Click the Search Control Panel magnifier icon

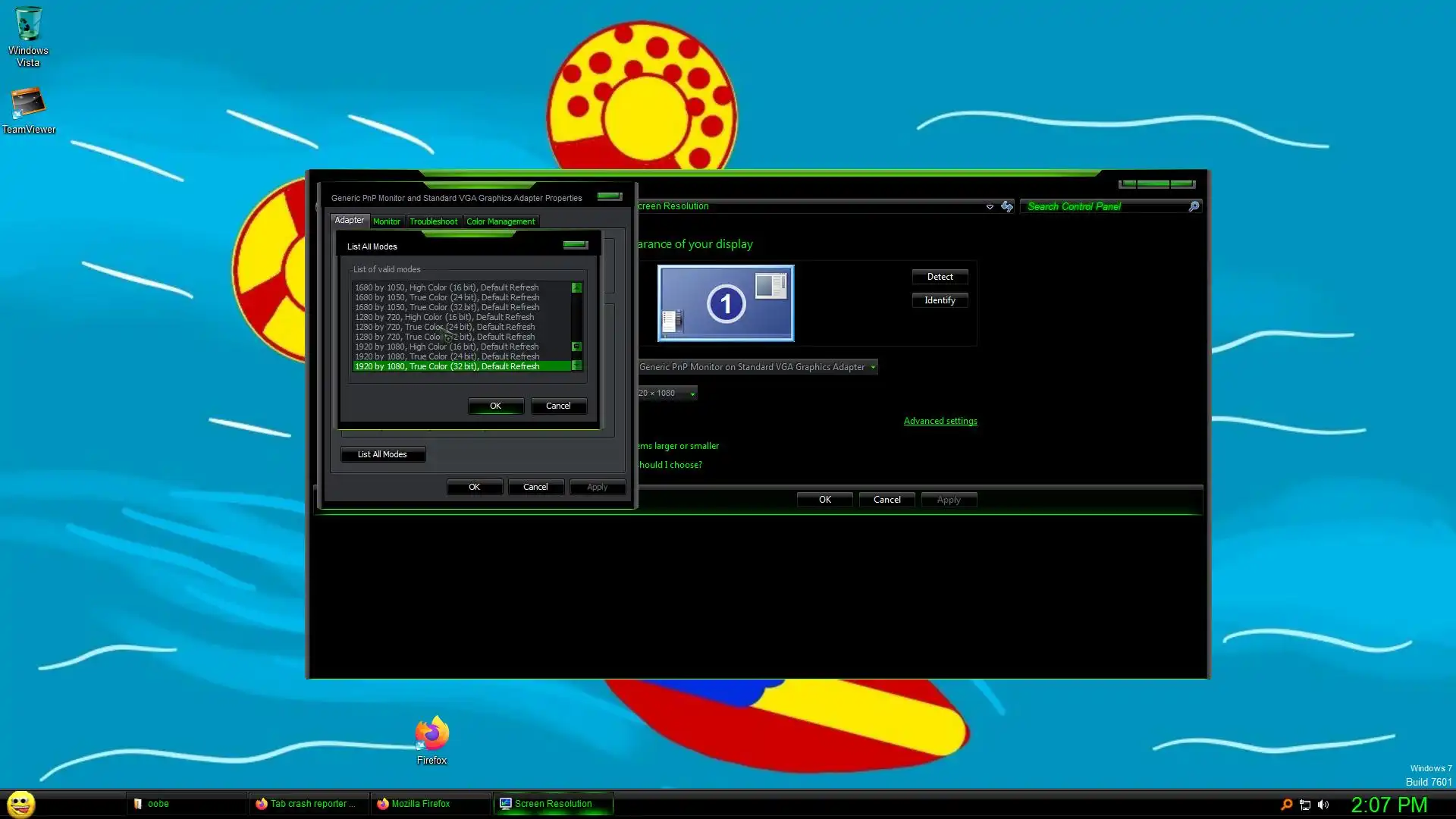pyautogui.click(x=1194, y=206)
